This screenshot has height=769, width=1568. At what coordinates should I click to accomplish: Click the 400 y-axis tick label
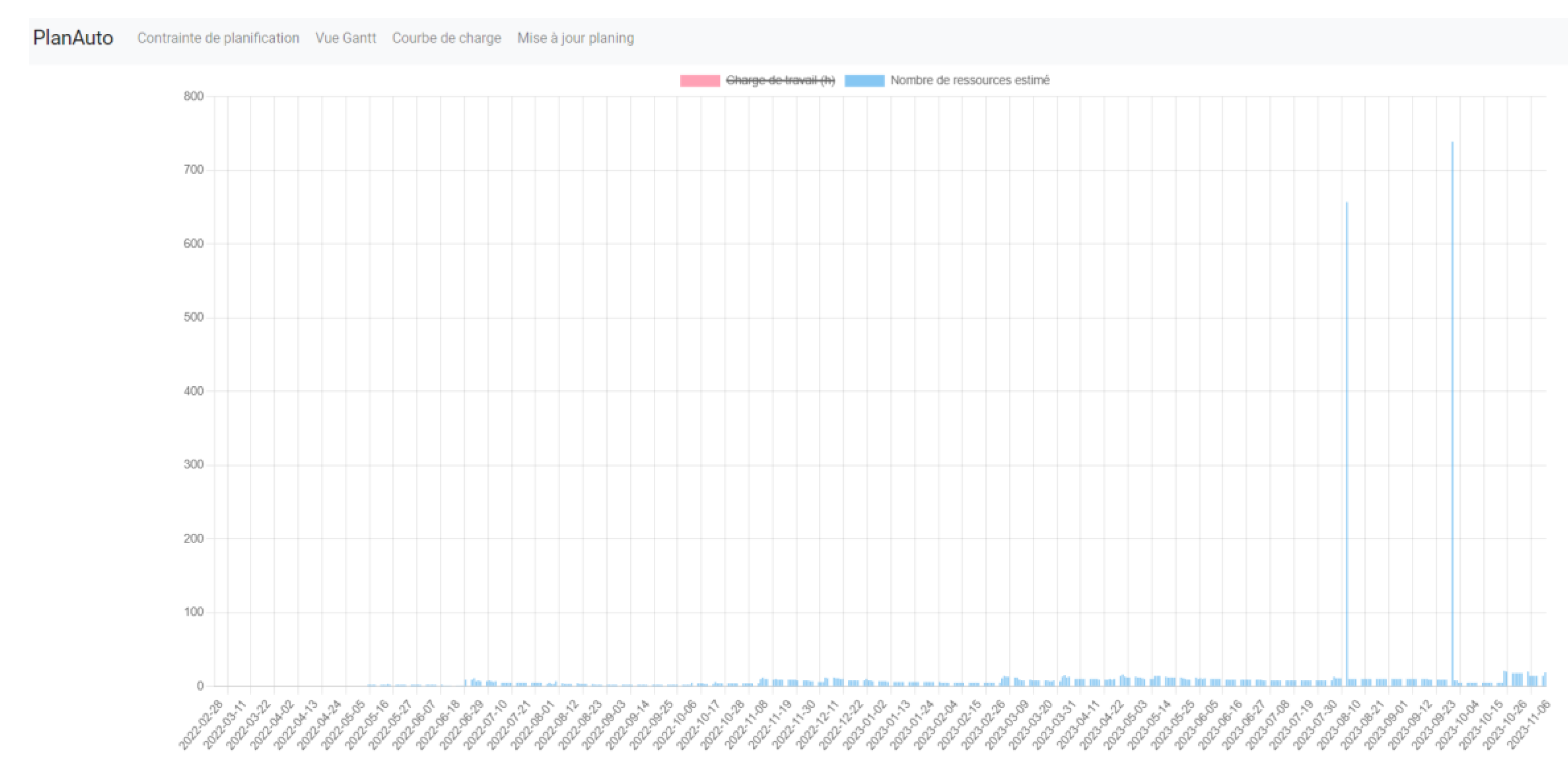coord(193,391)
